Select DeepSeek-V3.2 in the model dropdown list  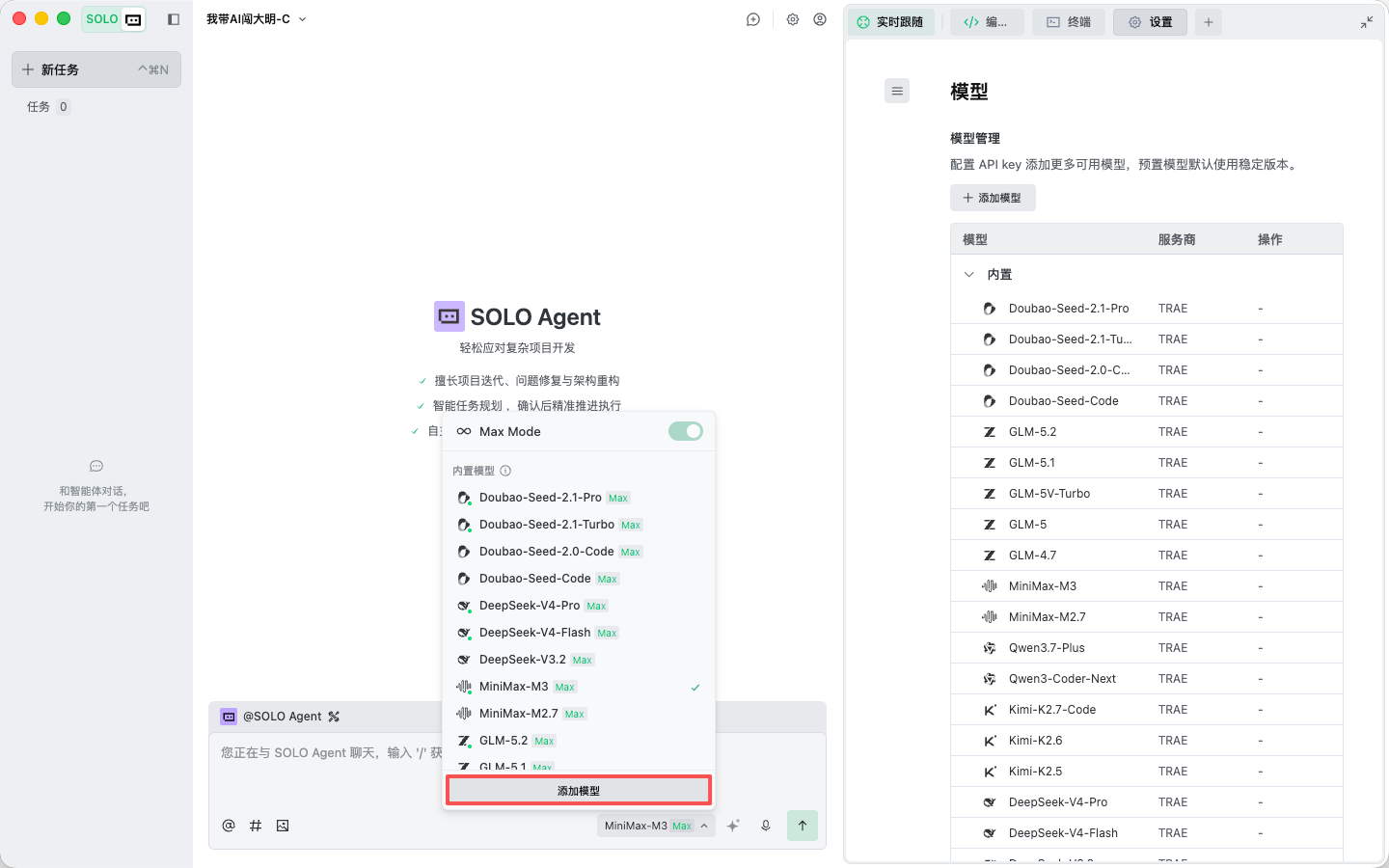coord(579,660)
